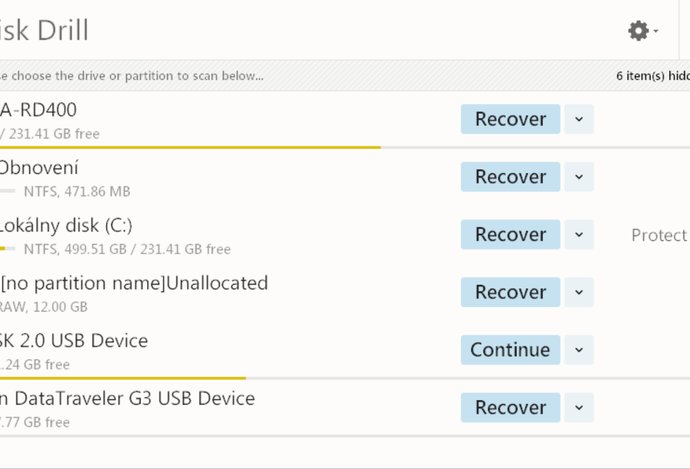This screenshot has height=469, width=690.
Task: Open dropdown arrow for Lokálny disk (C:)
Action: tap(579, 235)
